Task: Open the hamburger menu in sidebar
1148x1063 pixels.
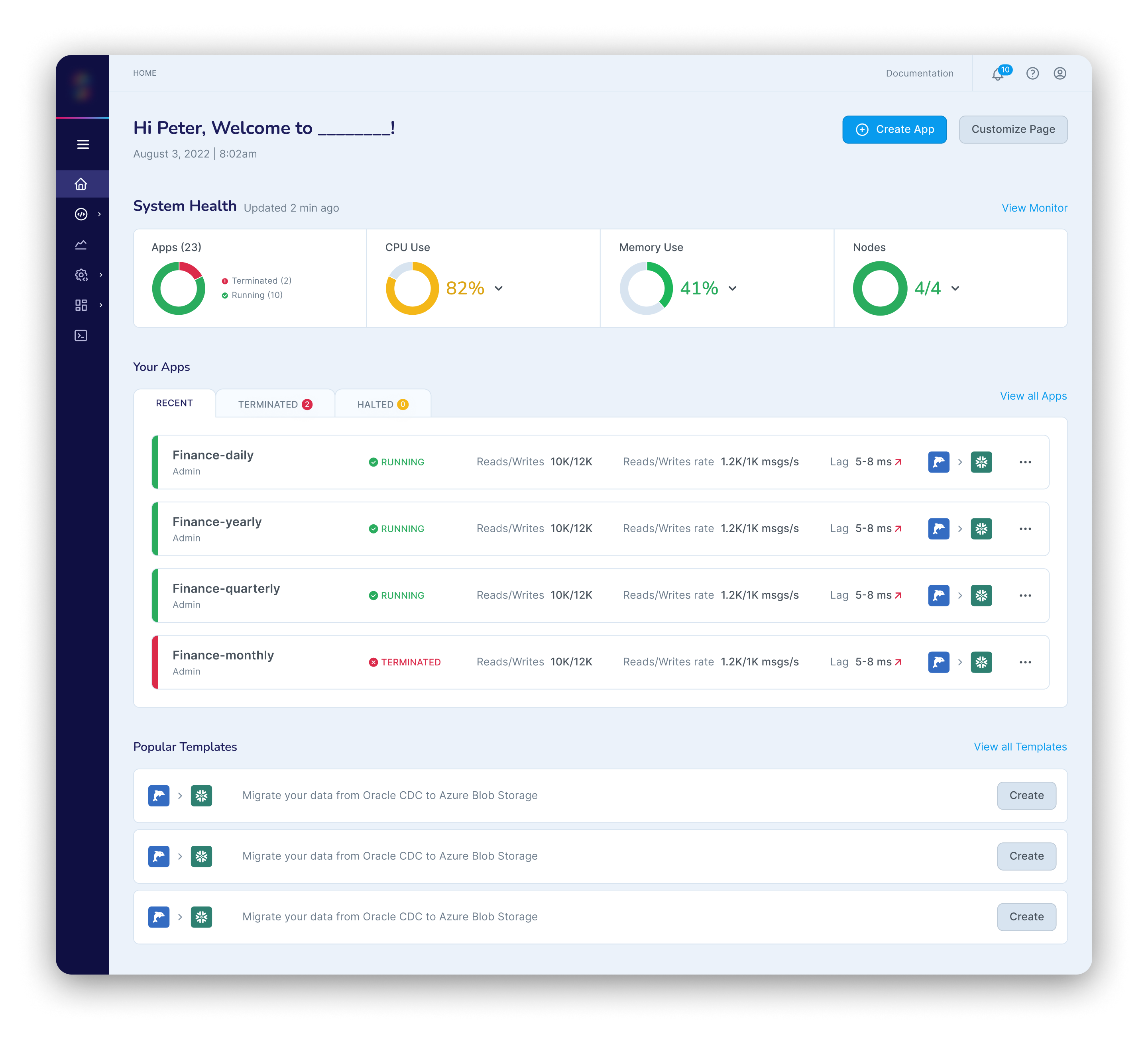Action: point(83,144)
